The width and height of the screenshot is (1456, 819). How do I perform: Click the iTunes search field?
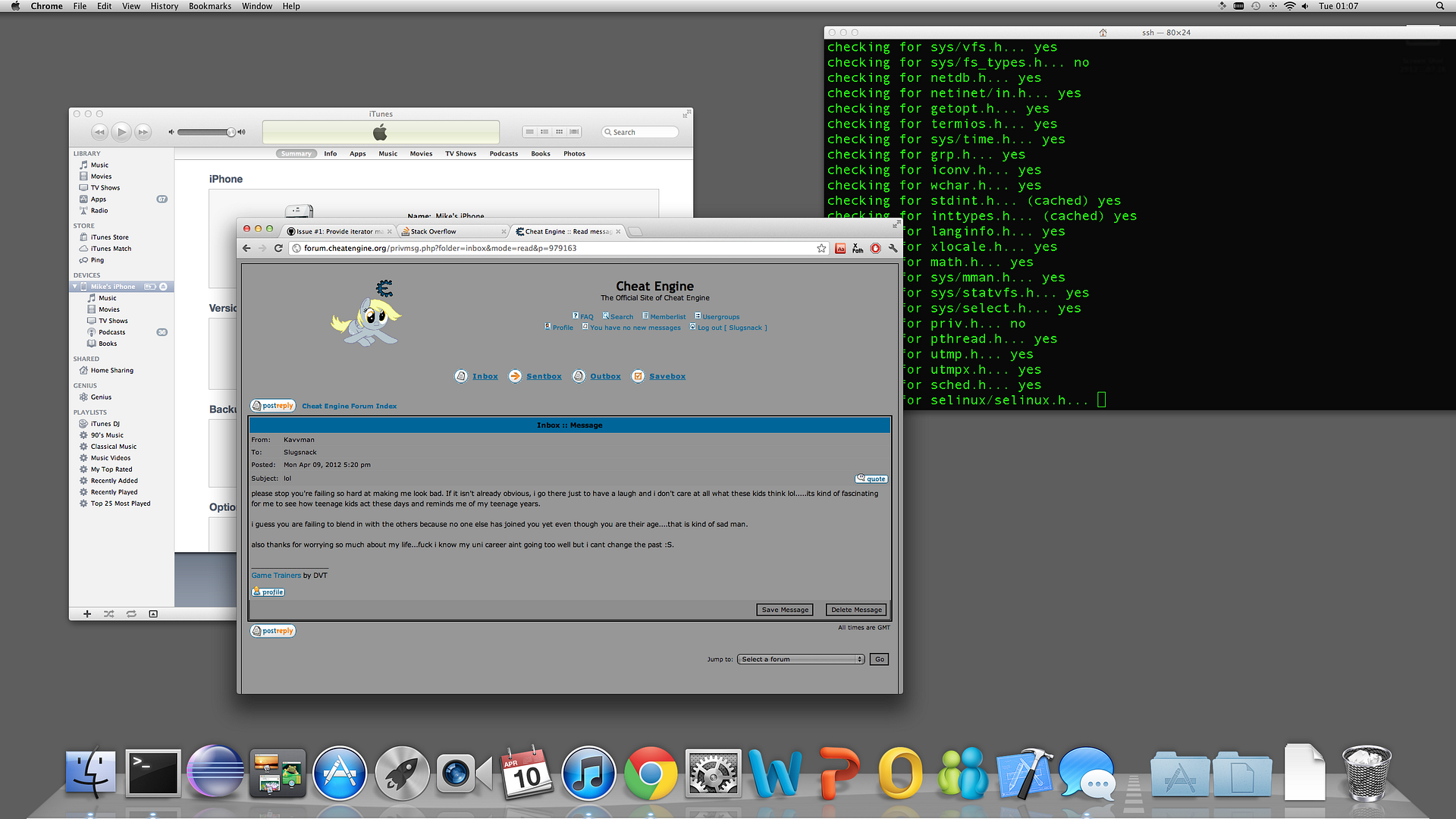click(x=640, y=132)
